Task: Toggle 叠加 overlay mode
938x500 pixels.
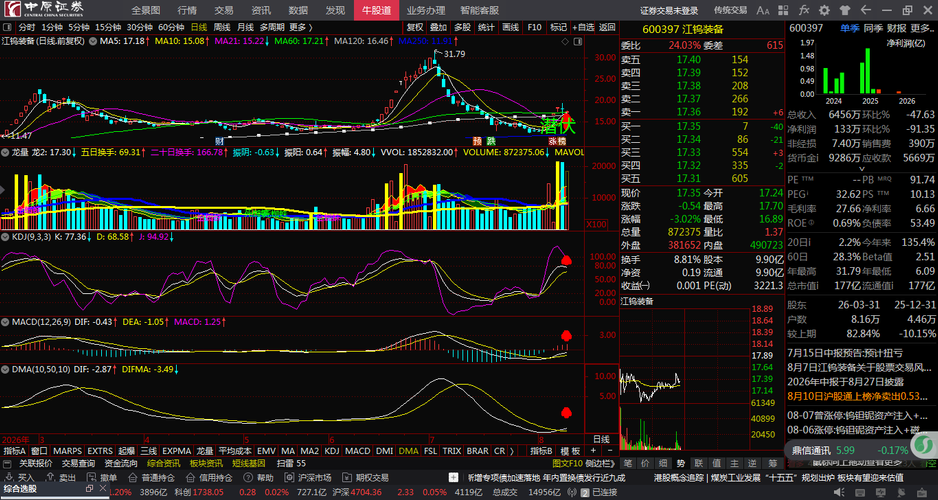Action: point(438,27)
